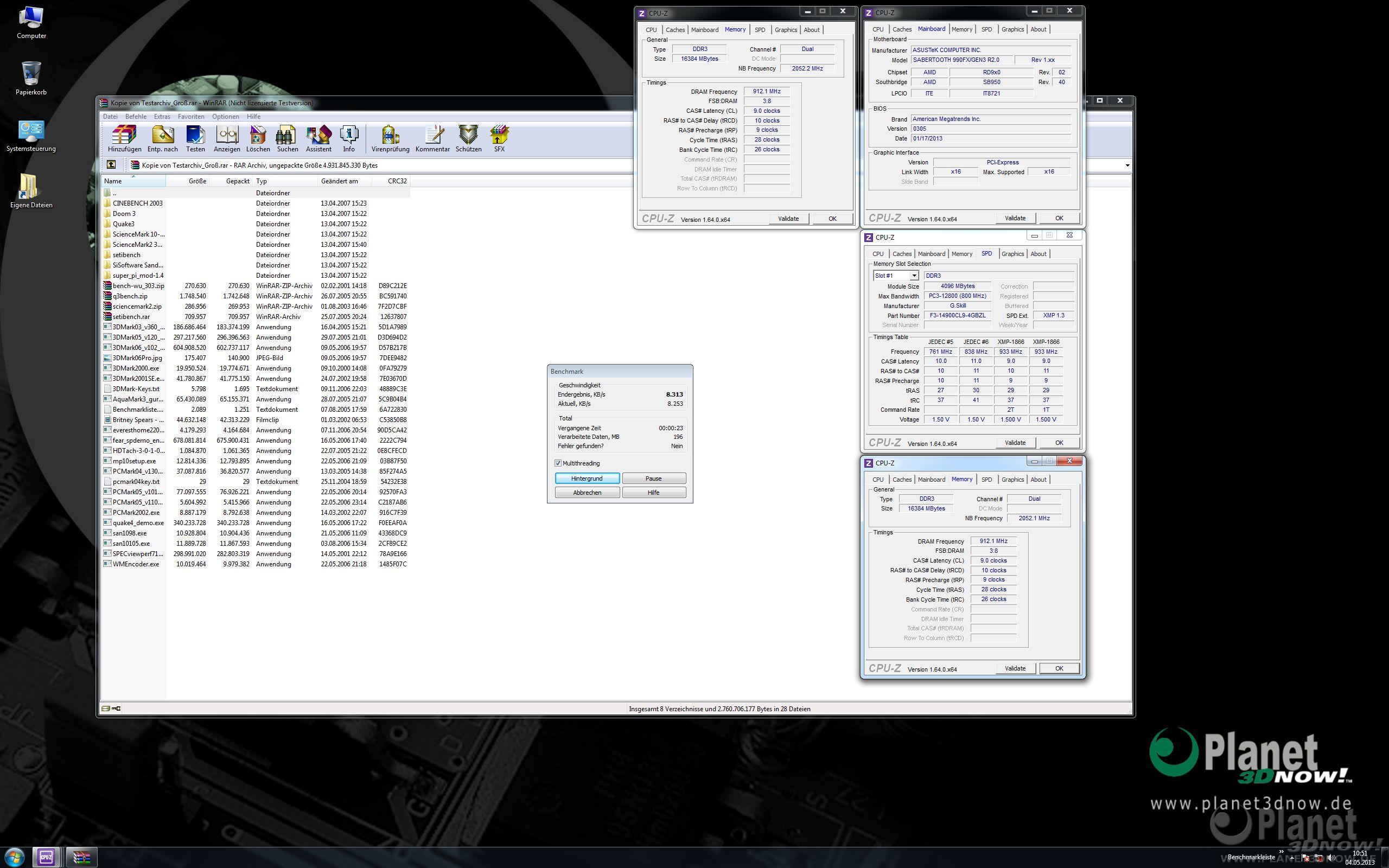Click the SFX archive icon
This screenshot has height=868, width=1389.
[x=499, y=138]
